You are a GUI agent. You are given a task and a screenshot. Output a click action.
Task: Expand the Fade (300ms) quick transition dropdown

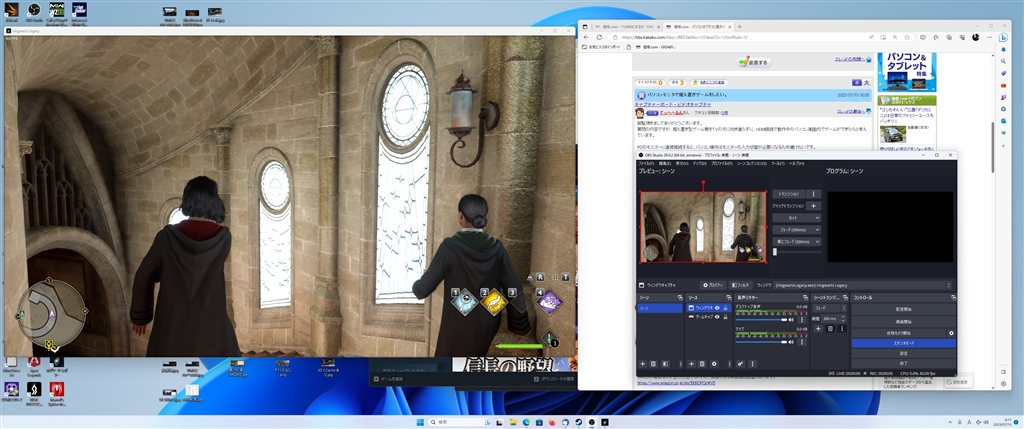click(797, 230)
